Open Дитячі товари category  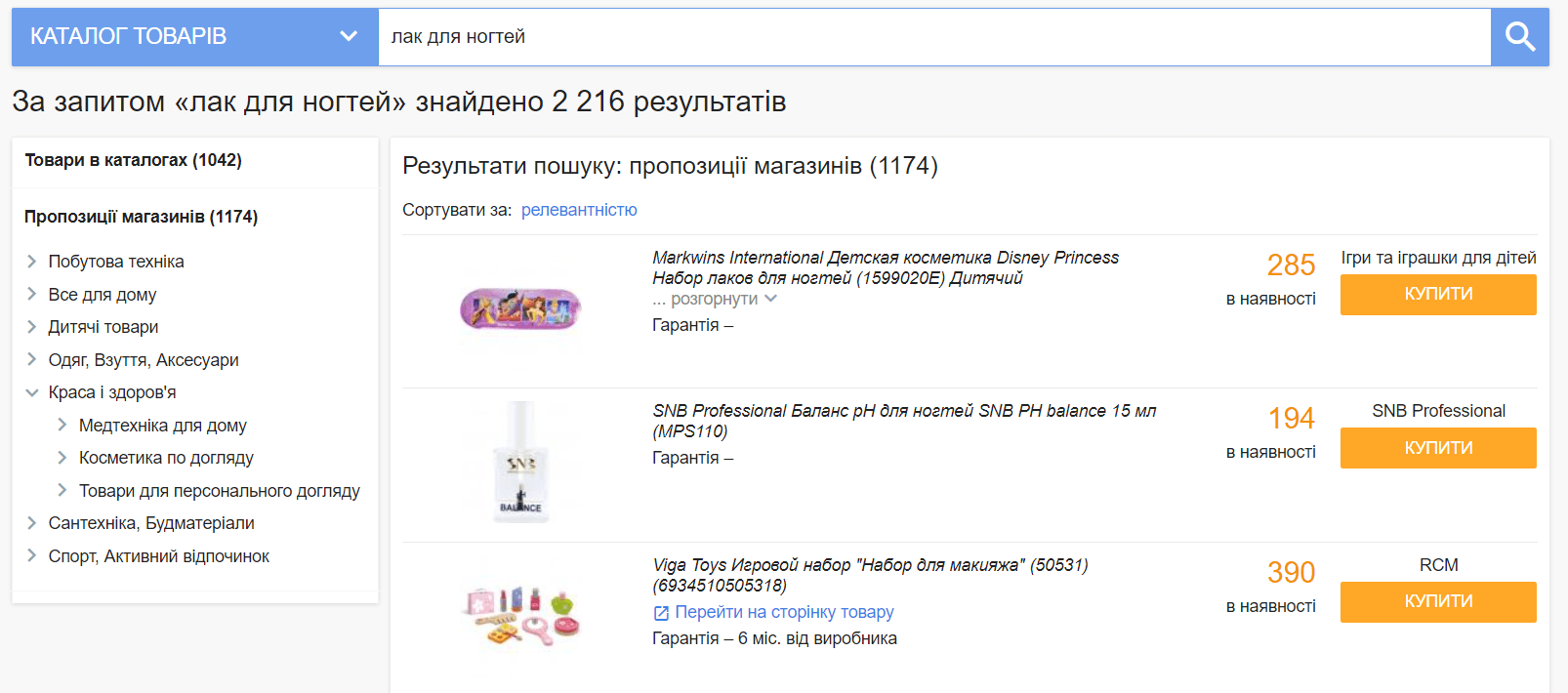point(103,327)
